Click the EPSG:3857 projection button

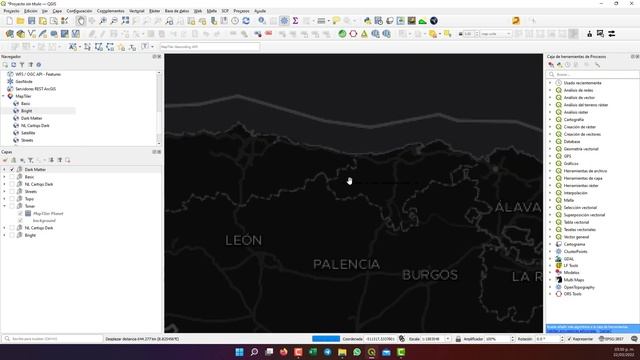point(611,339)
